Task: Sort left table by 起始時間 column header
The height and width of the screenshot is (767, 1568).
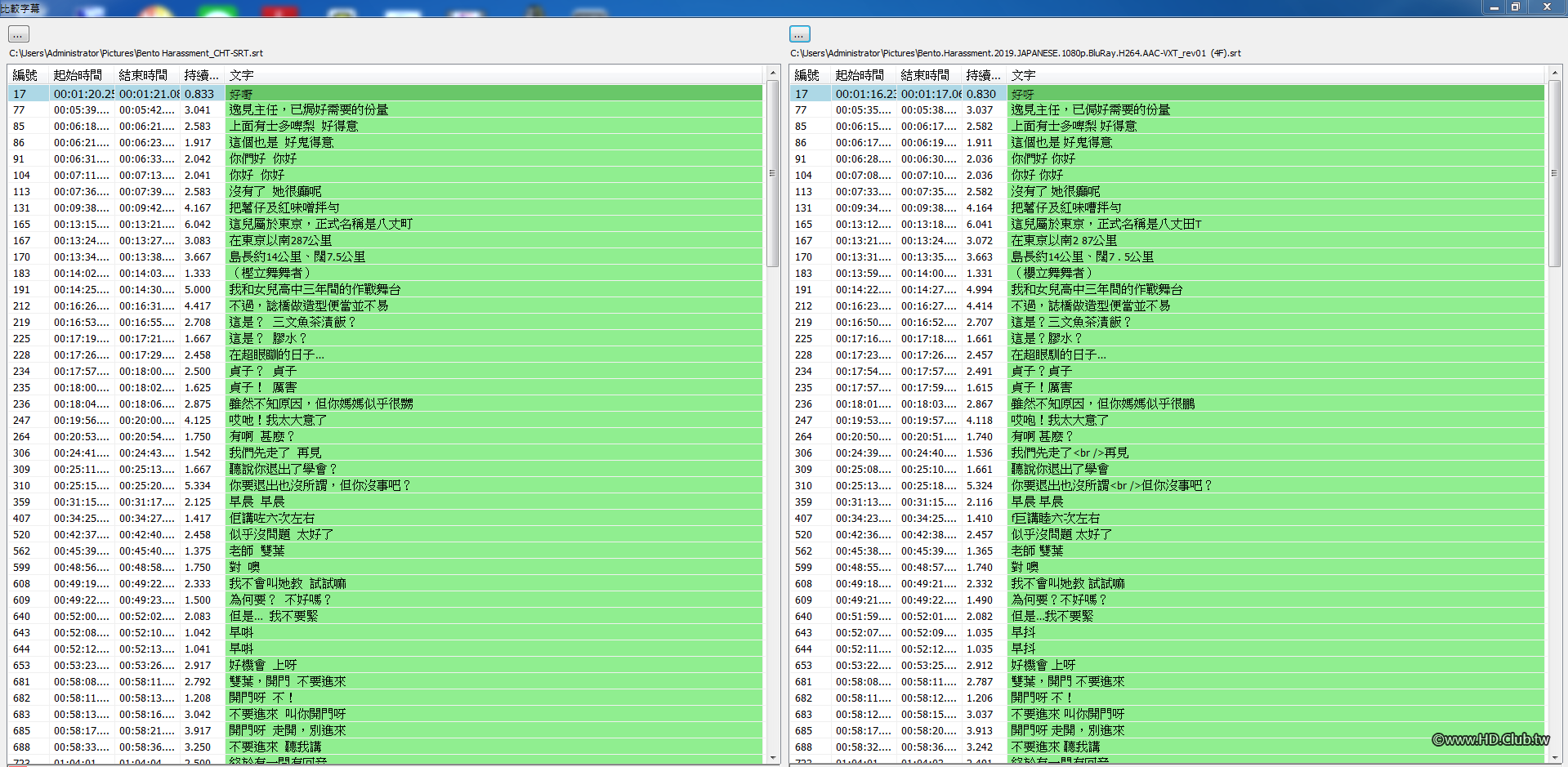Action: coord(81,75)
